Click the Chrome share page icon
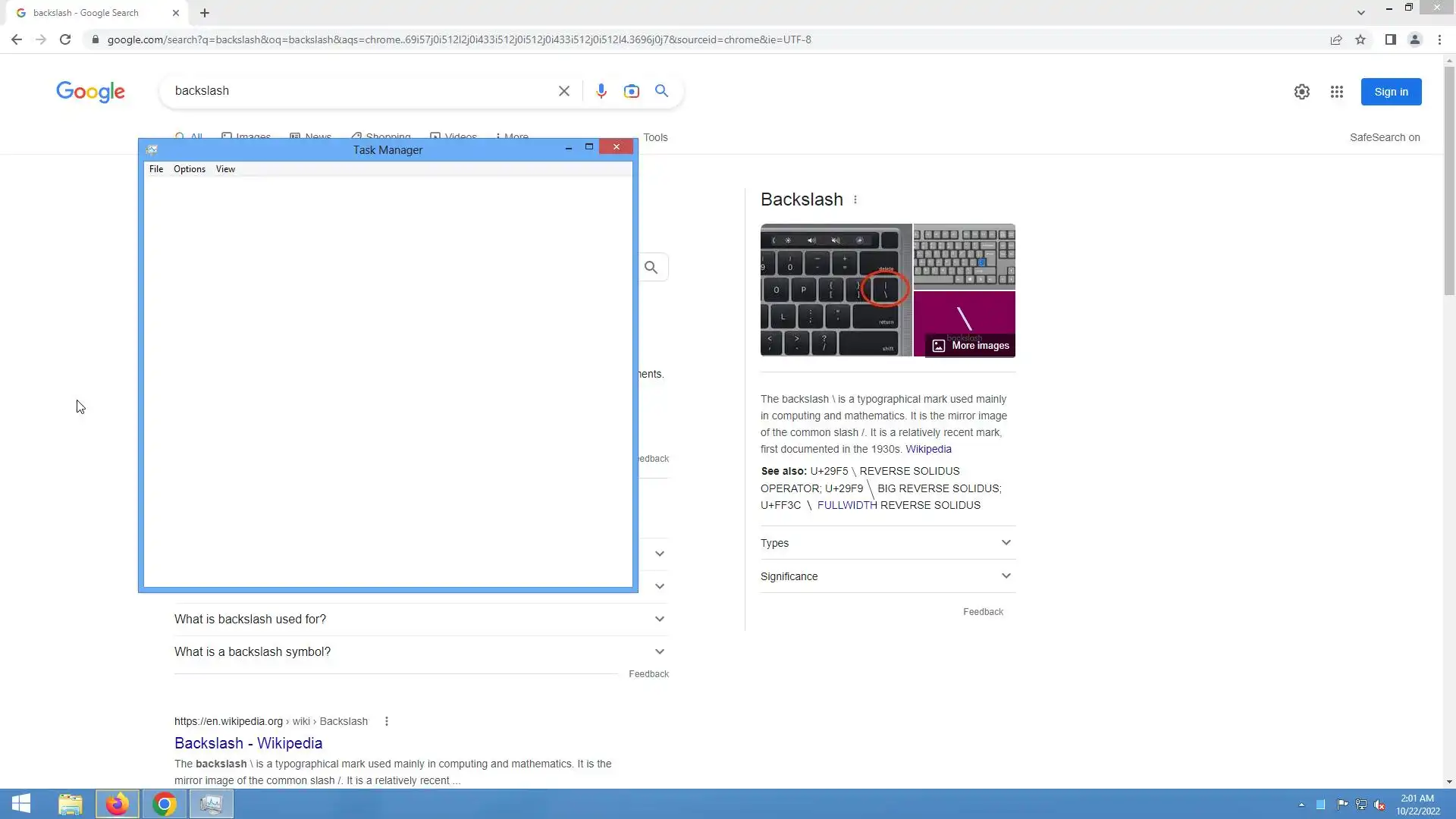Viewport: 1456px width, 819px height. coord(1335,39)
